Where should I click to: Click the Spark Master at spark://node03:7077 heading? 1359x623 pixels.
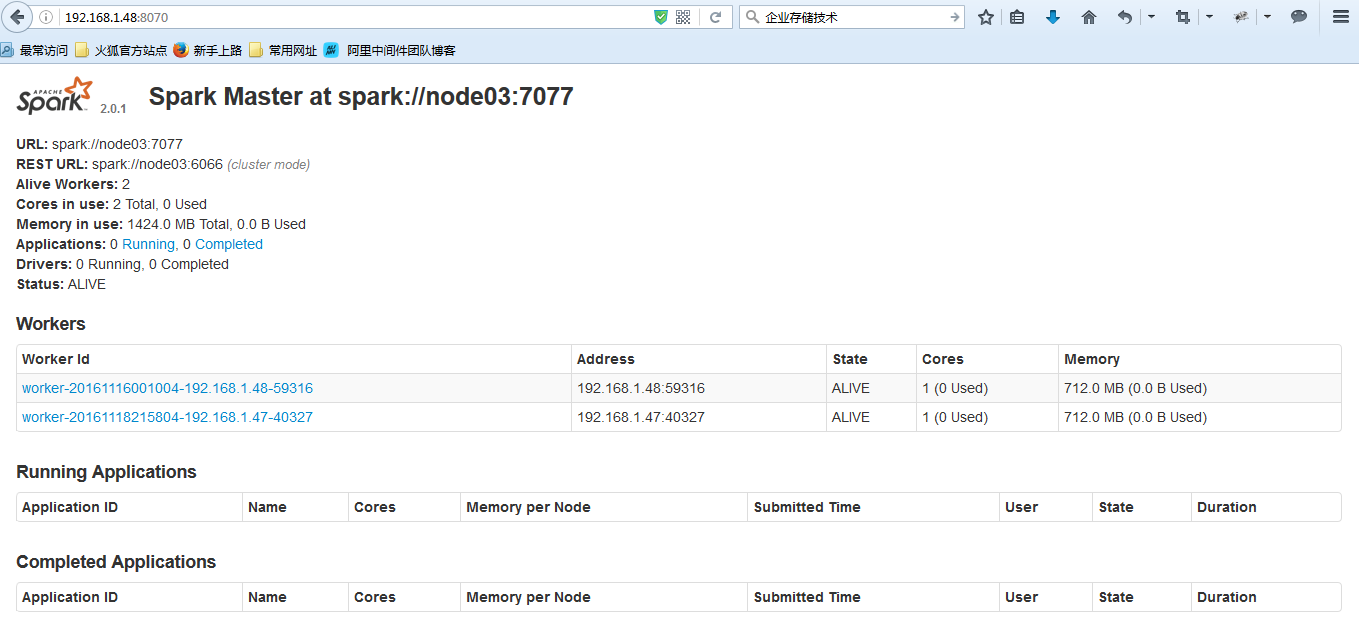pyautogui.click(x=361, y=96)
